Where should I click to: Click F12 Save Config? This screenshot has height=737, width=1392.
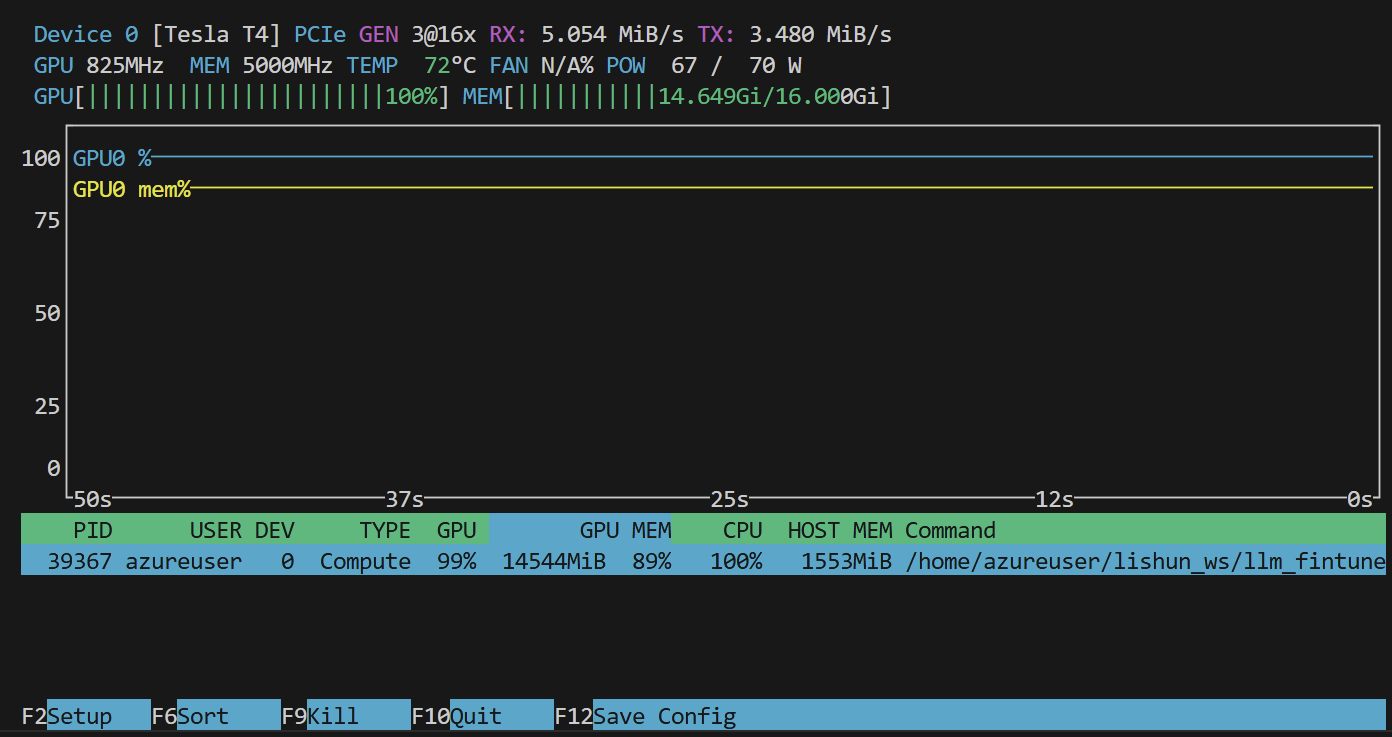665,716
